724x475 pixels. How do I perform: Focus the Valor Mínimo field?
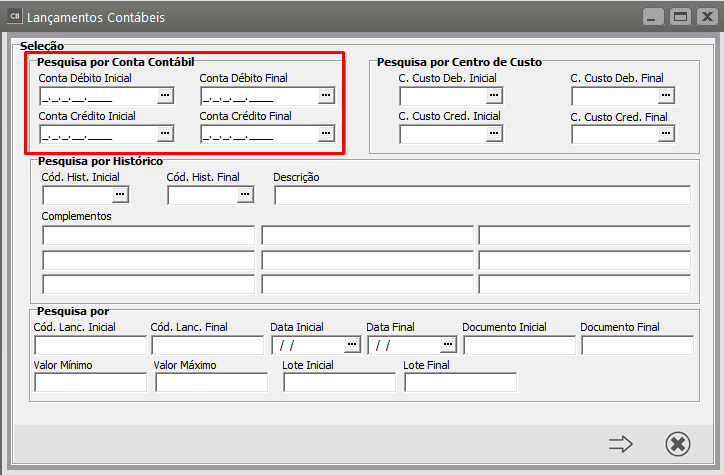pyautogui.click(x=90, y=382)
